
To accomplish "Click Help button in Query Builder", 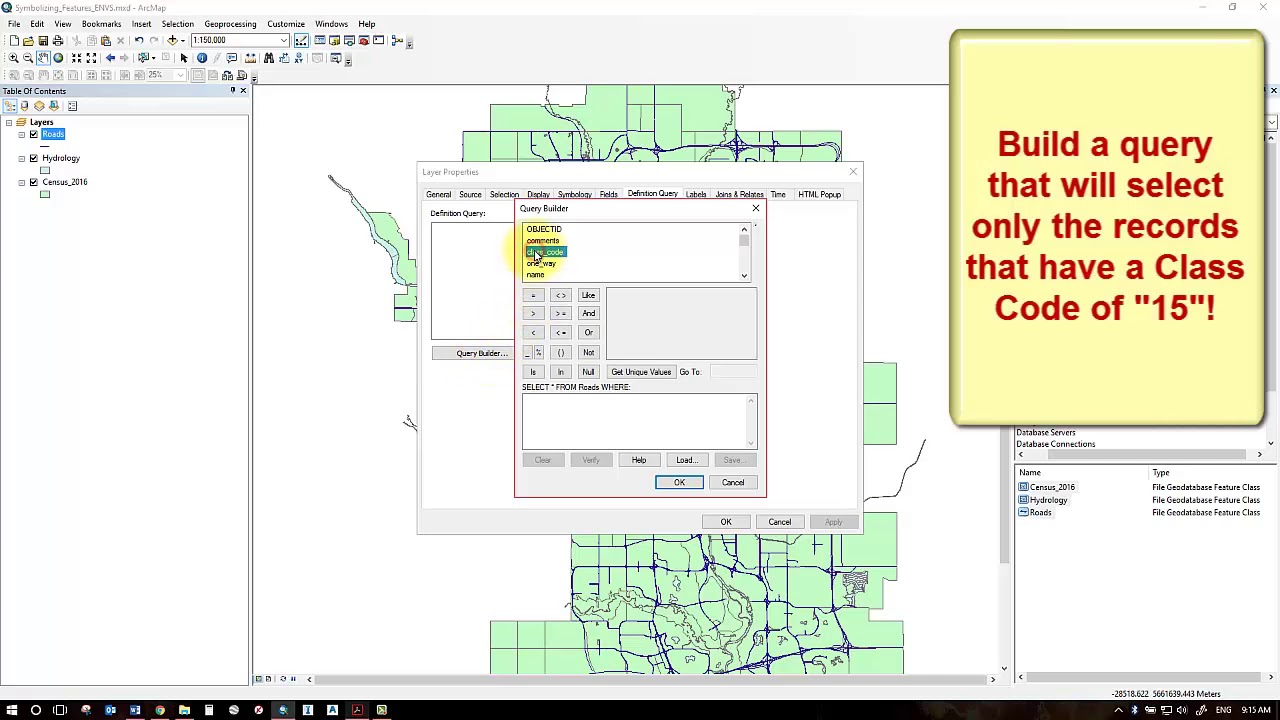I will click(x=638, y=460).
